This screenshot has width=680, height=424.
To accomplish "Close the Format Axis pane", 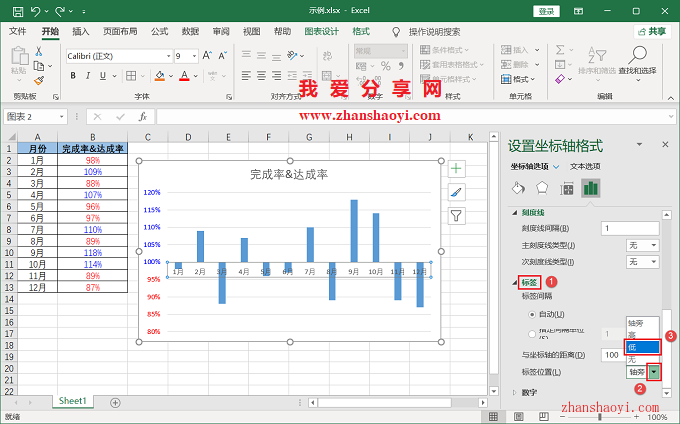I will (x=665, y=144).
